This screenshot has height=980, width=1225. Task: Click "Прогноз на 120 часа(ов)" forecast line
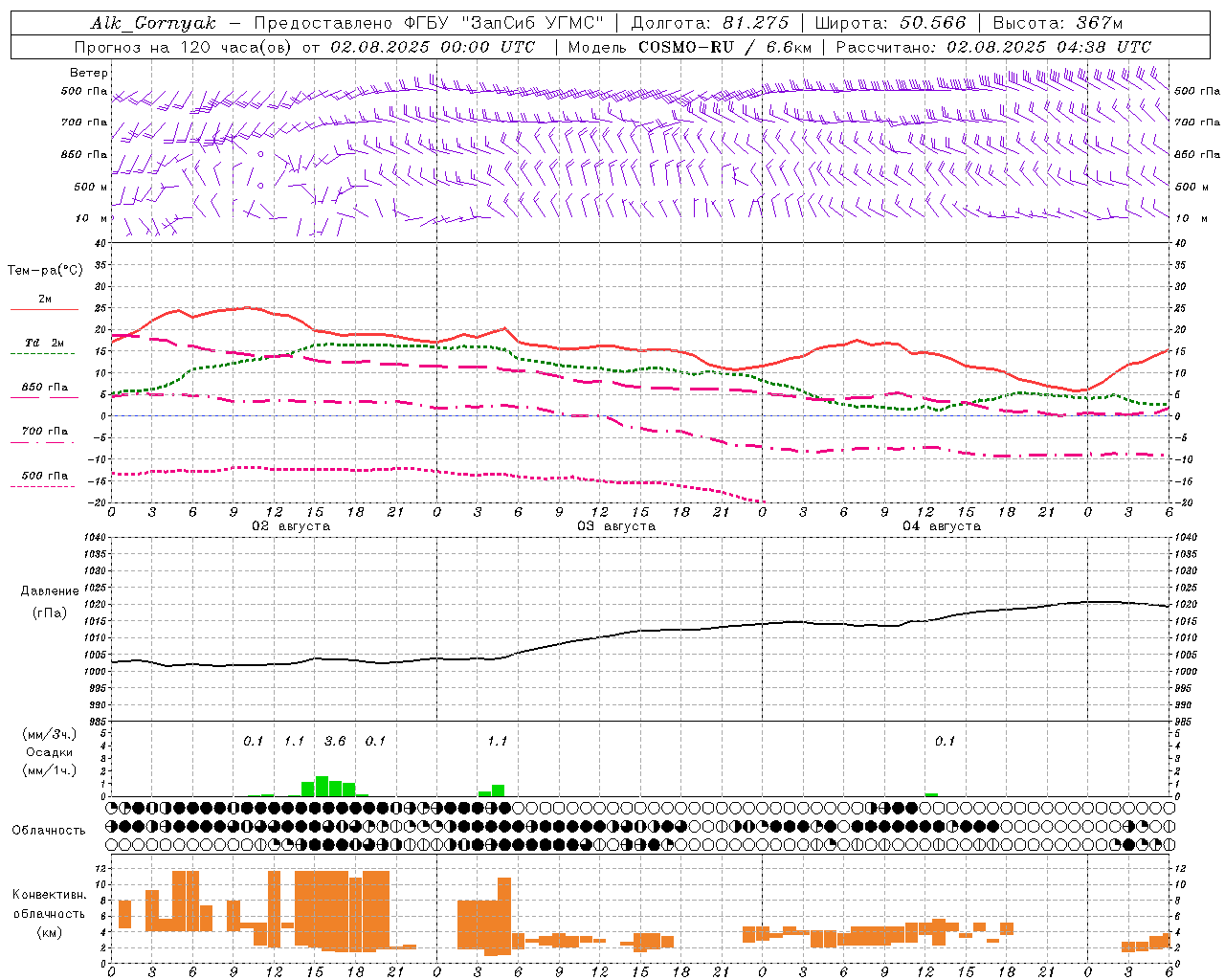coord(184,47)
